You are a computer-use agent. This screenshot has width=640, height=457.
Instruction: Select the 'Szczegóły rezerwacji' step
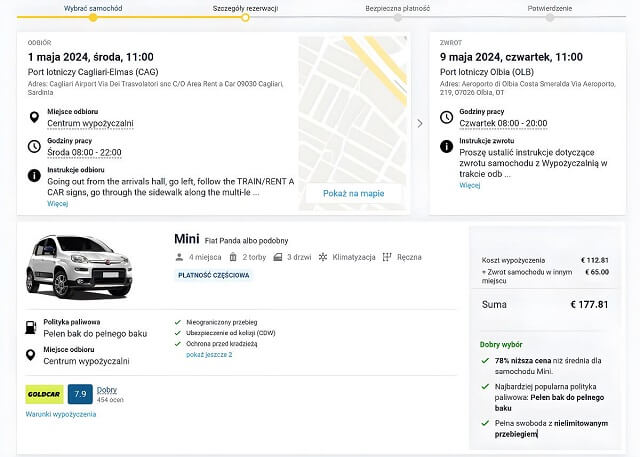[x=244, y=7]
